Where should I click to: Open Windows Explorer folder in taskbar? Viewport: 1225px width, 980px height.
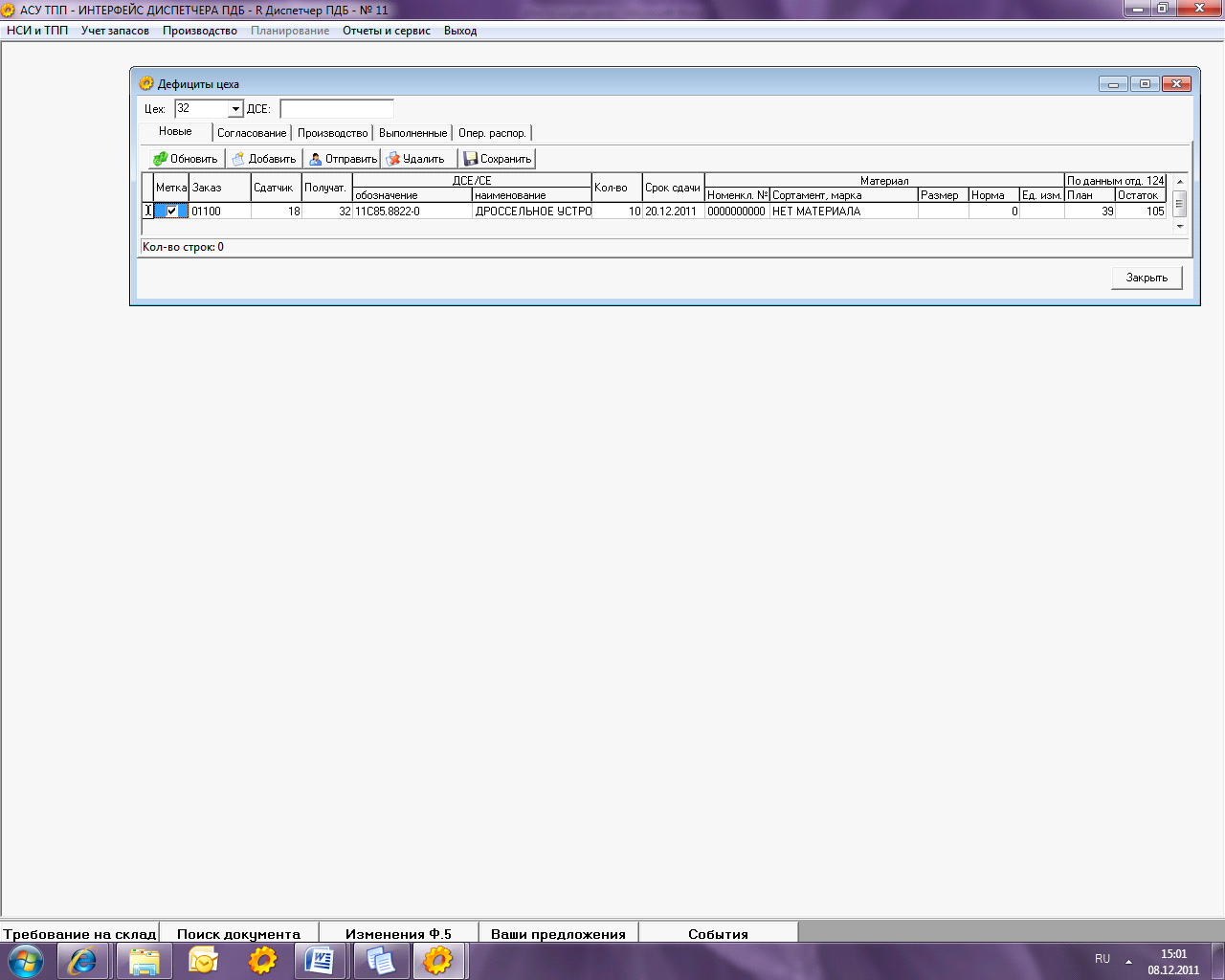144,960
